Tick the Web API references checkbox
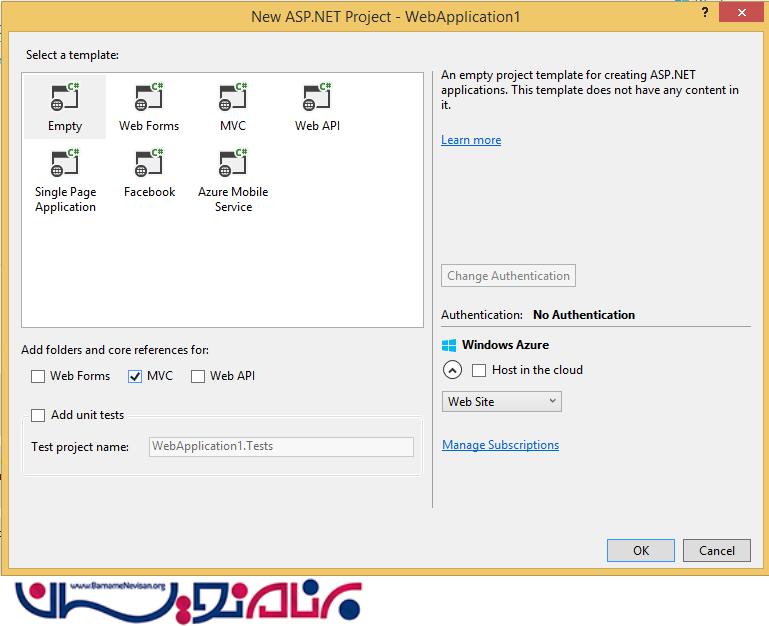The height and width of the screenshot is (626, 769). [198, 376]
